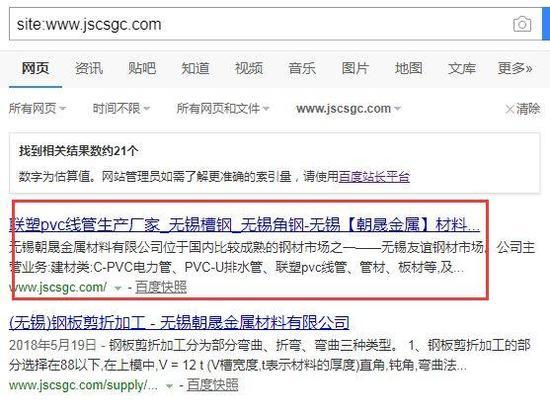
Task: Go to the 知道 tab
Action: (x=195, y=68)
